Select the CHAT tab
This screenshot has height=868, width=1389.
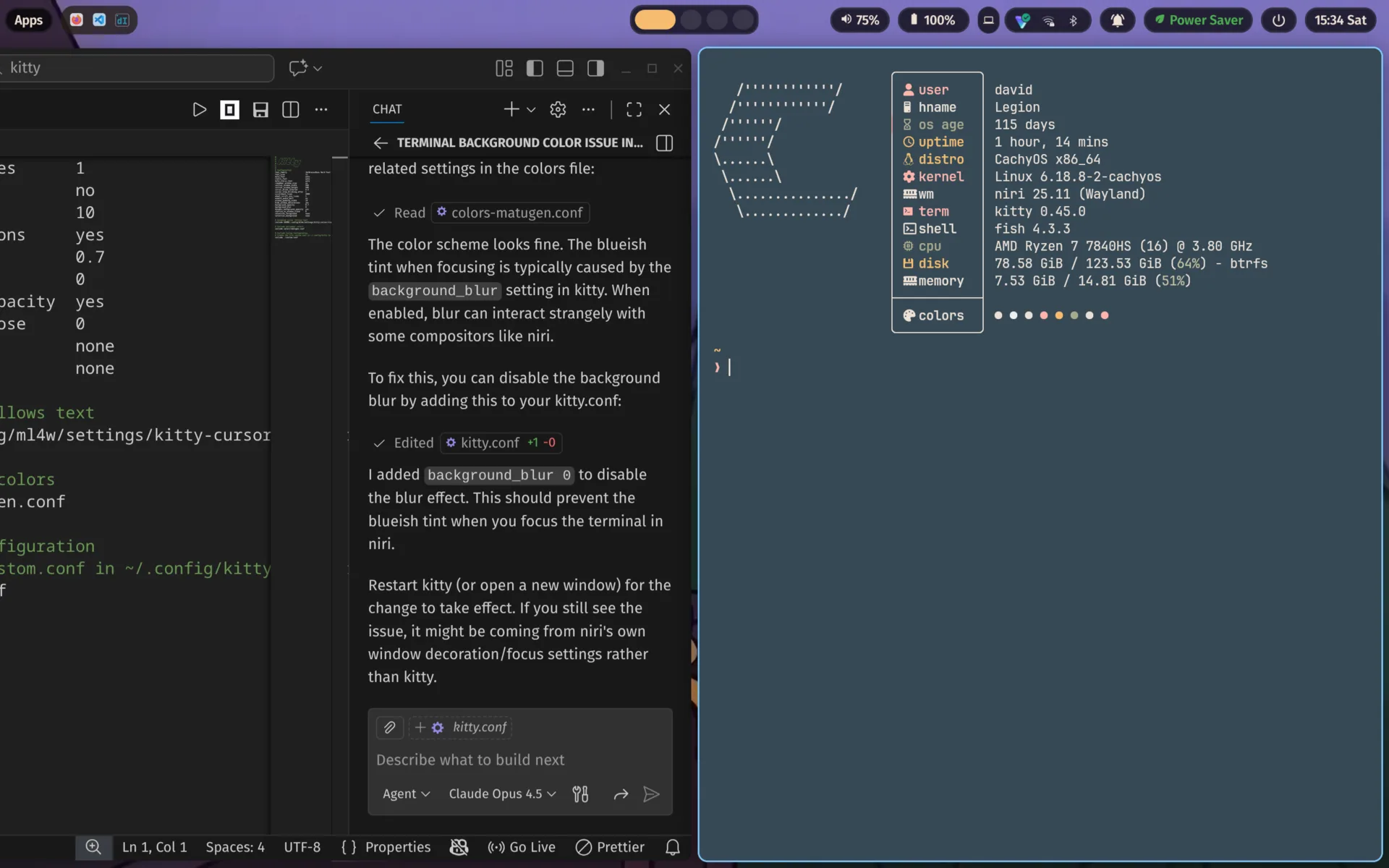click(x=387, y=109)
